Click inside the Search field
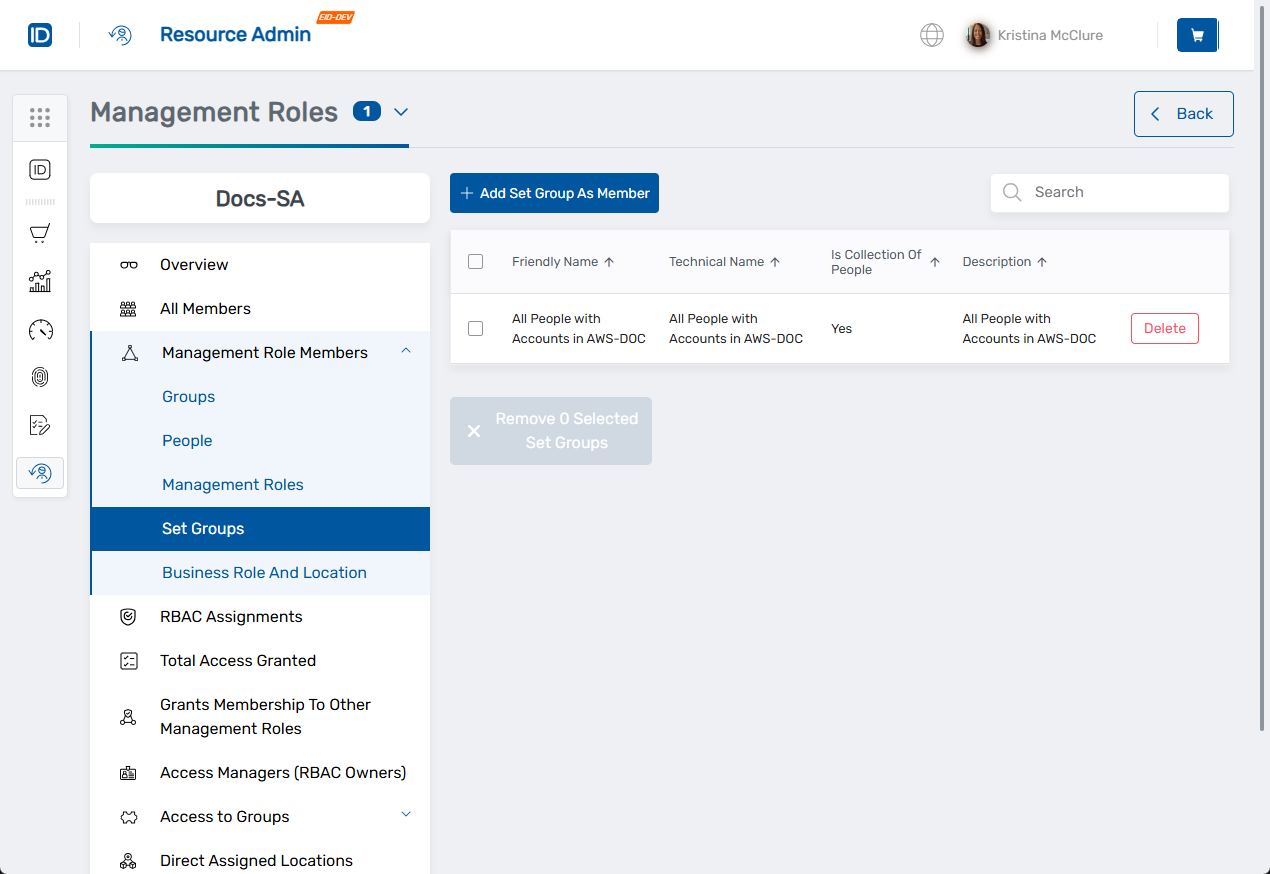Image resolution: width=1270 pixels, height=874 pixels. click(1109, 192)
